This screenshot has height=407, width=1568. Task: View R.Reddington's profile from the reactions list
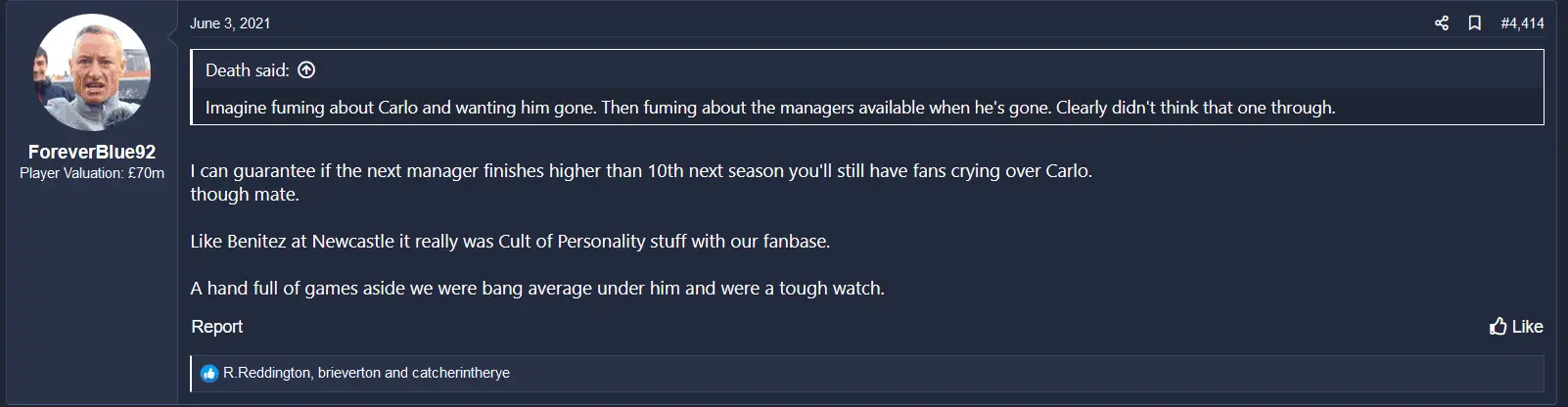coord(266,373)
